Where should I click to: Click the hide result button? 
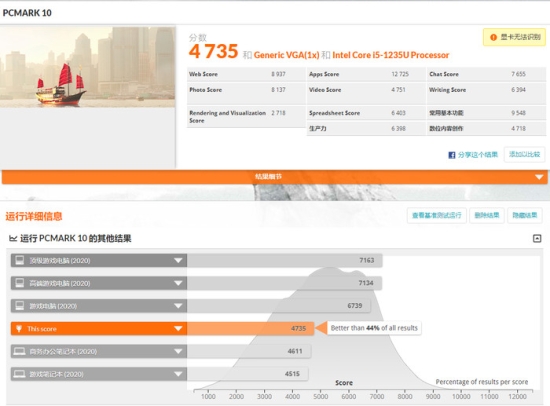click(x=525, y=215)
